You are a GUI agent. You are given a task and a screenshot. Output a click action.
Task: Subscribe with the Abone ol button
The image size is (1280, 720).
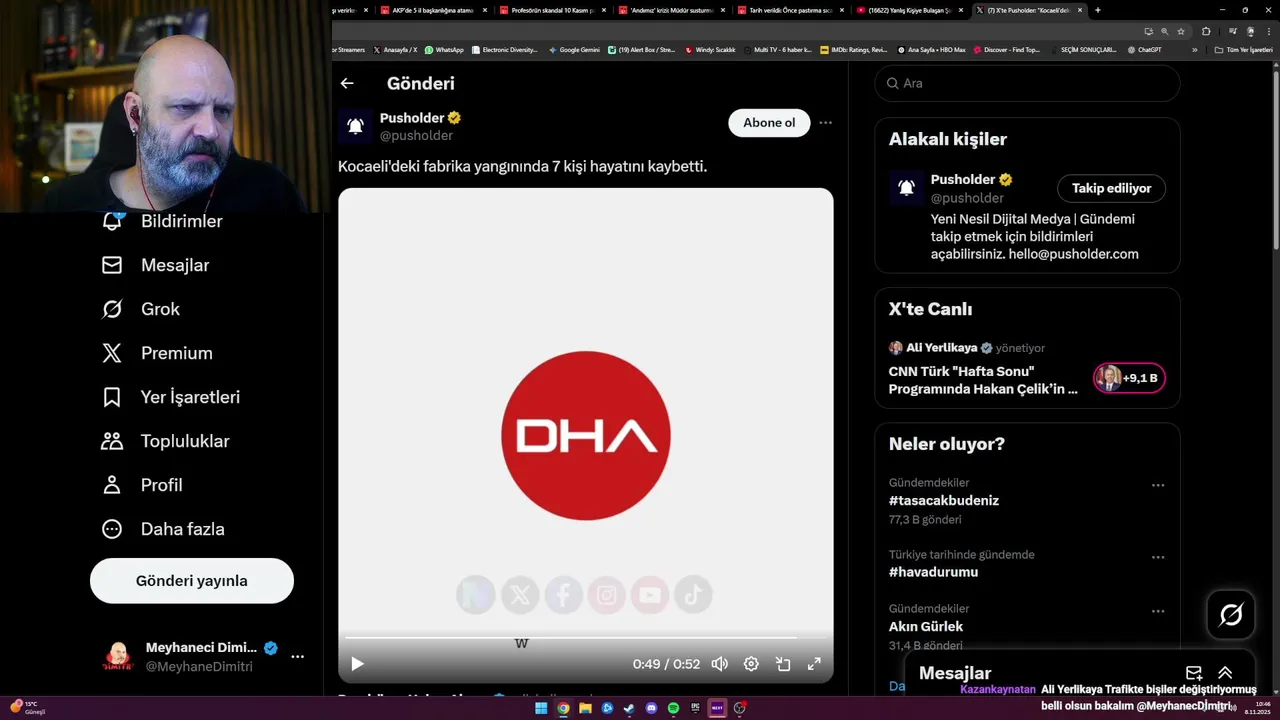tap(769, 123)
